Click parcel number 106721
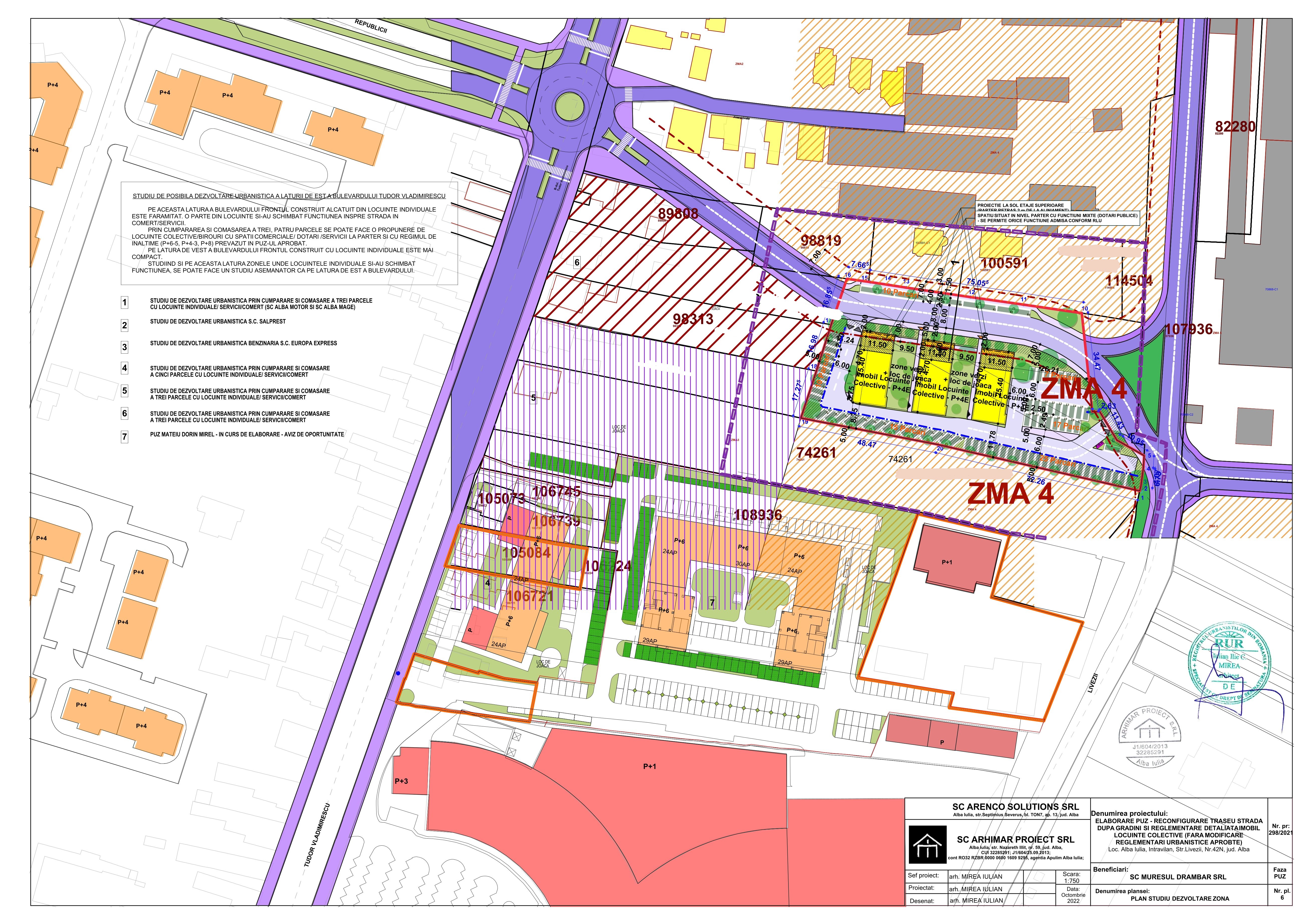 click(x=530, y=596)
